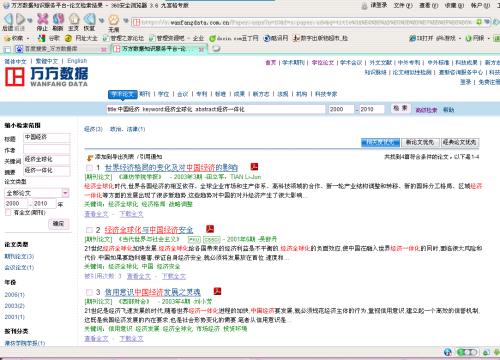Open the 学位论文 top navigation link
Viewport: 500px width, 360px height.
[323, 62]
